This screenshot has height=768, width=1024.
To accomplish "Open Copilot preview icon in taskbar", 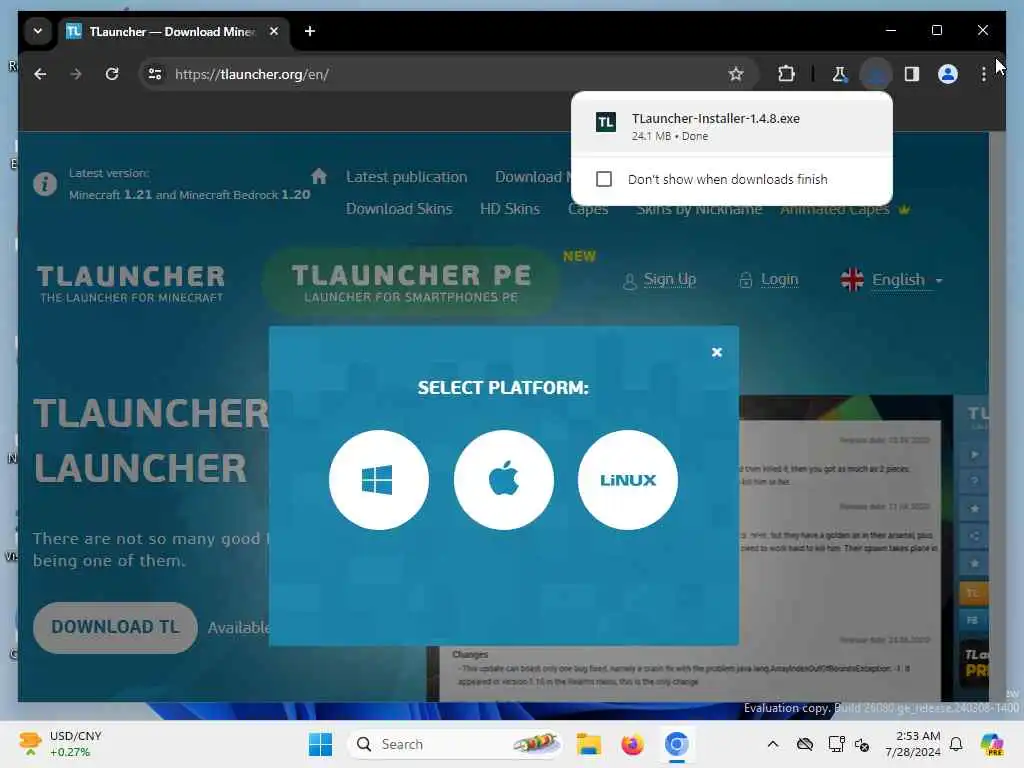I will (992, 744).
